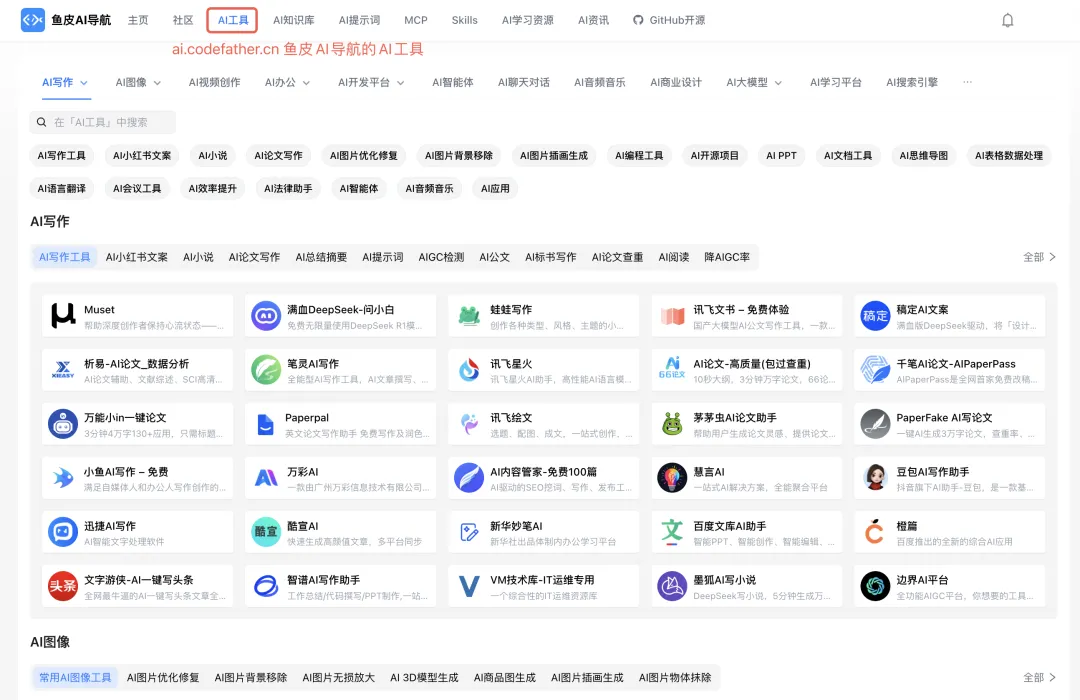Click the 茅茅虫AI论文助手 icon
This screenshot has width=1080, height=700.
click(672, 424)
